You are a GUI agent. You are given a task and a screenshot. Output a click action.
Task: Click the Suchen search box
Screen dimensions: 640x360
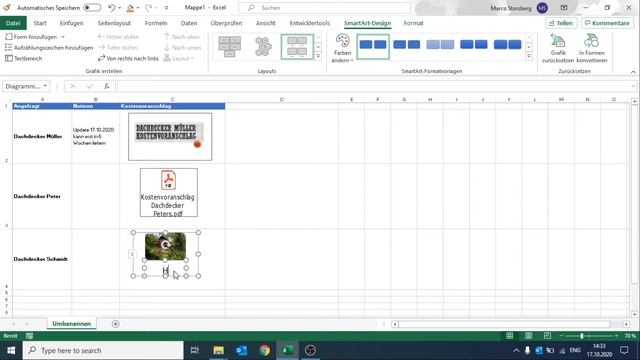324,8
